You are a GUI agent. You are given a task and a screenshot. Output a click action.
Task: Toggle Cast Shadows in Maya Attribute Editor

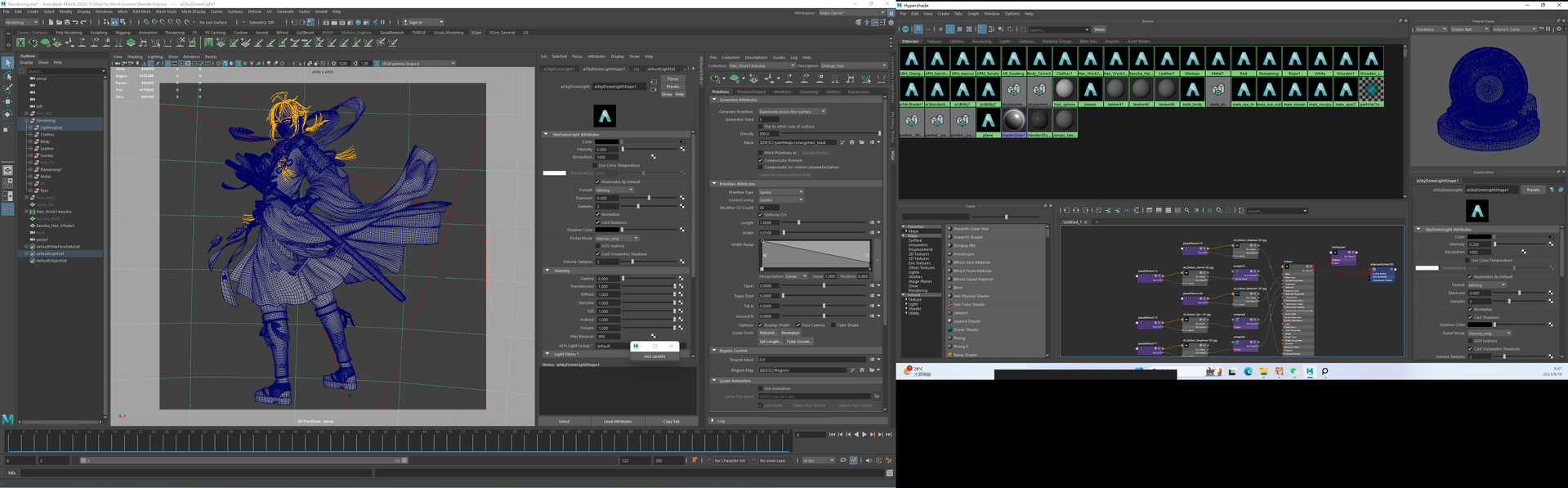pos(597,222)
